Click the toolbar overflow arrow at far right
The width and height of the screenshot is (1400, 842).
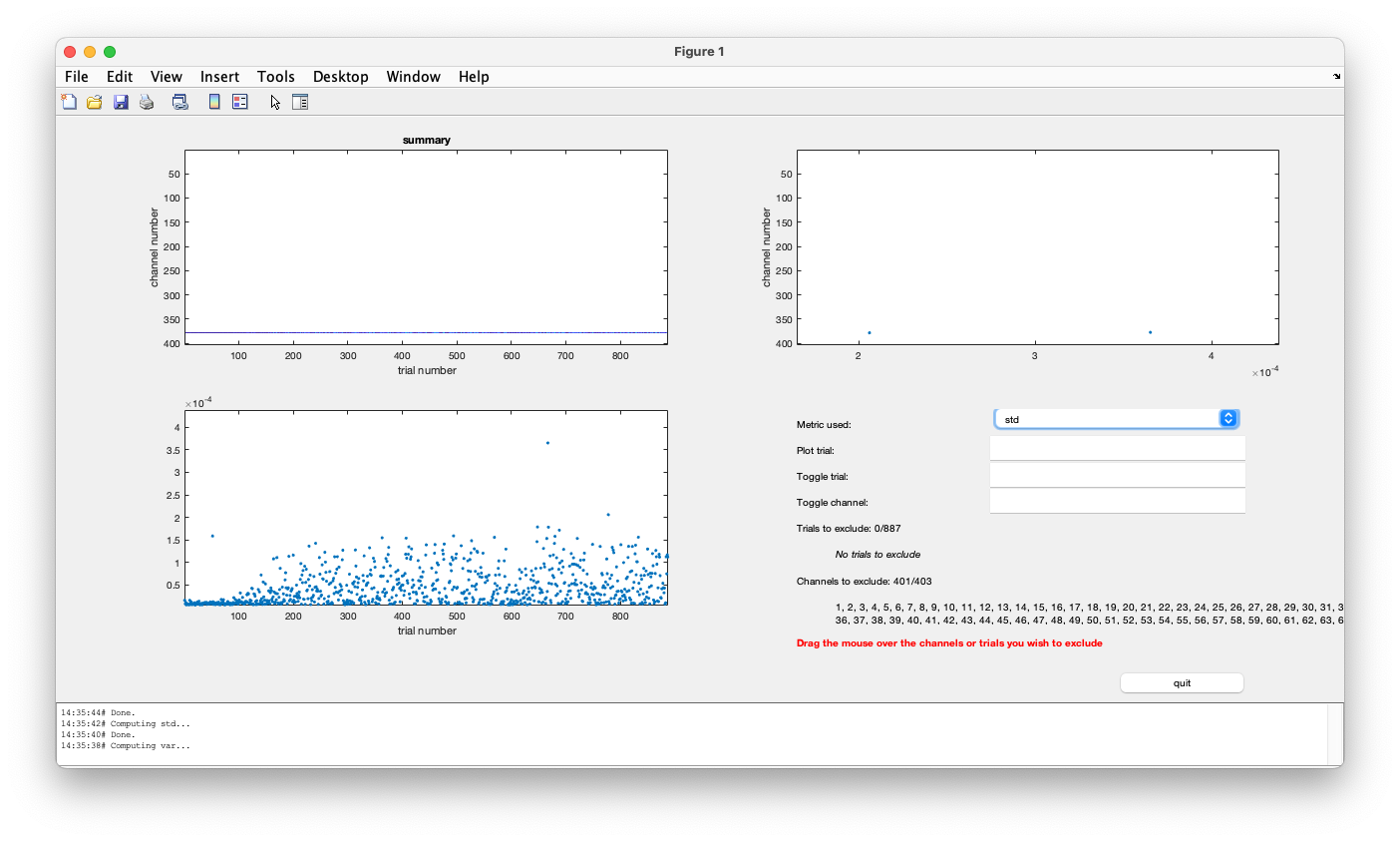coord(1336,77)
